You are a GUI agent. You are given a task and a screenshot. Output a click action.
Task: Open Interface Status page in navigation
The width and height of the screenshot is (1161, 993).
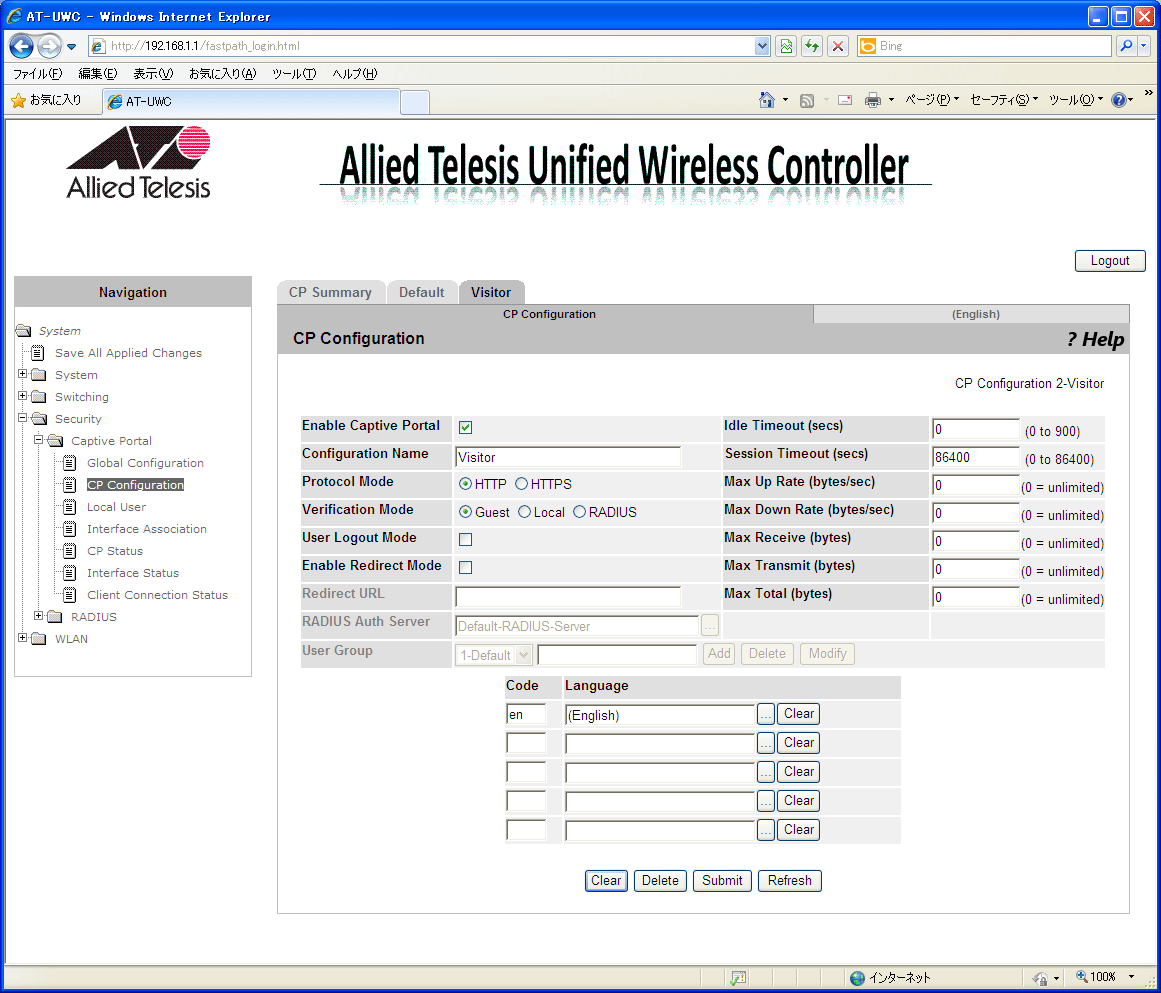(133, 573)
